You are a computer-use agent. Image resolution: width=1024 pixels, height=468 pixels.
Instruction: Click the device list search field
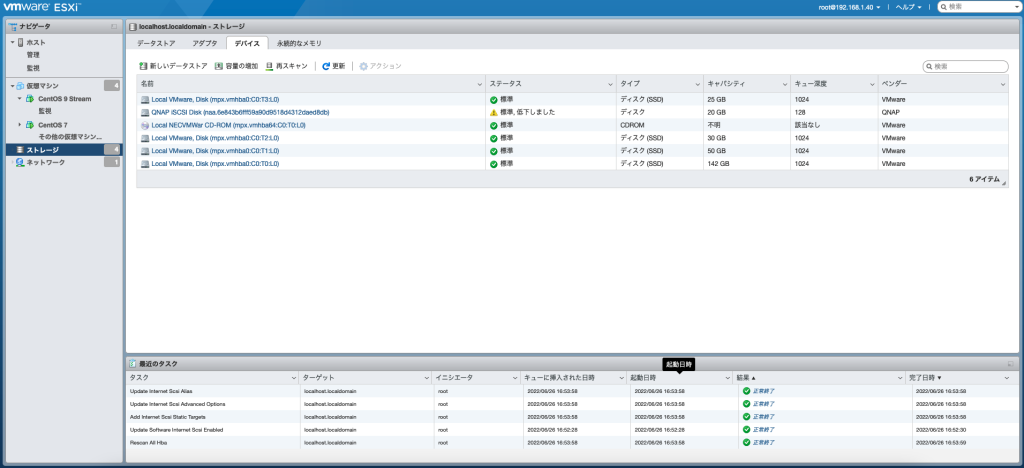point(969,66)
